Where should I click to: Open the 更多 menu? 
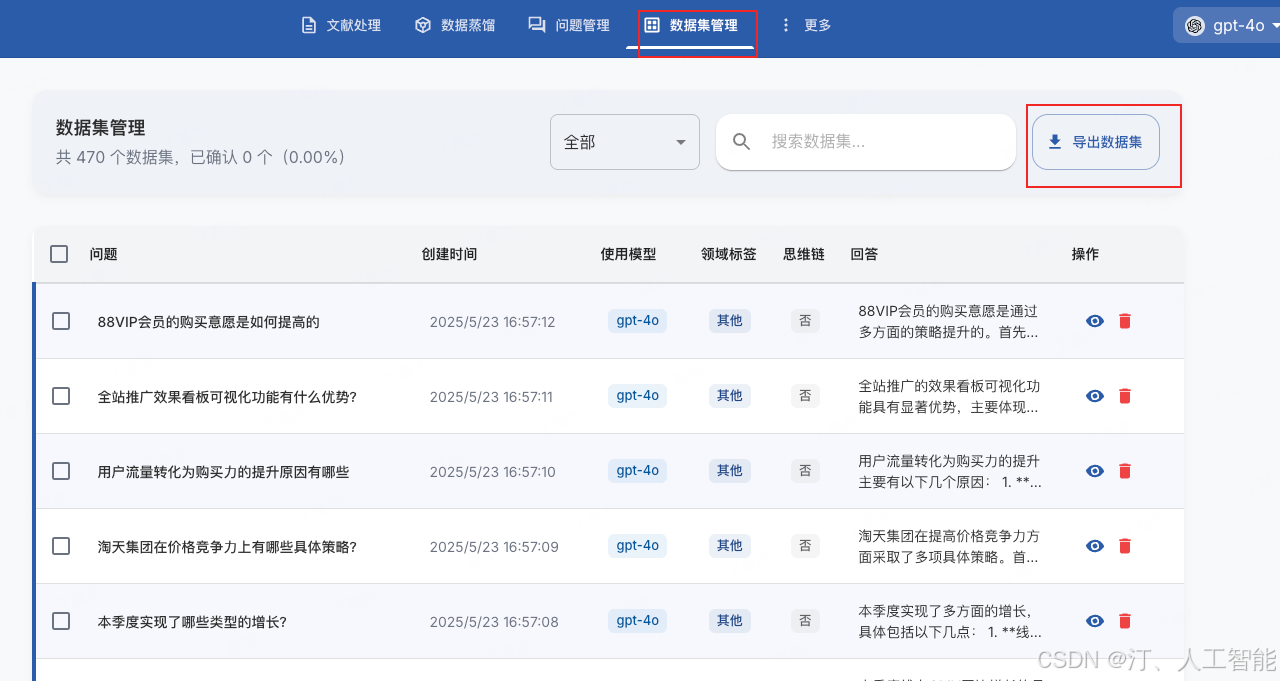(805, 25)
